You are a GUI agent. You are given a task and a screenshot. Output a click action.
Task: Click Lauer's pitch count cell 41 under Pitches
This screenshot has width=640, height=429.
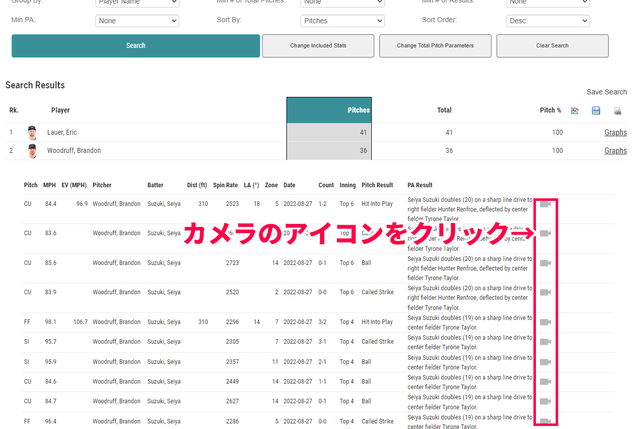click(329, 133)
